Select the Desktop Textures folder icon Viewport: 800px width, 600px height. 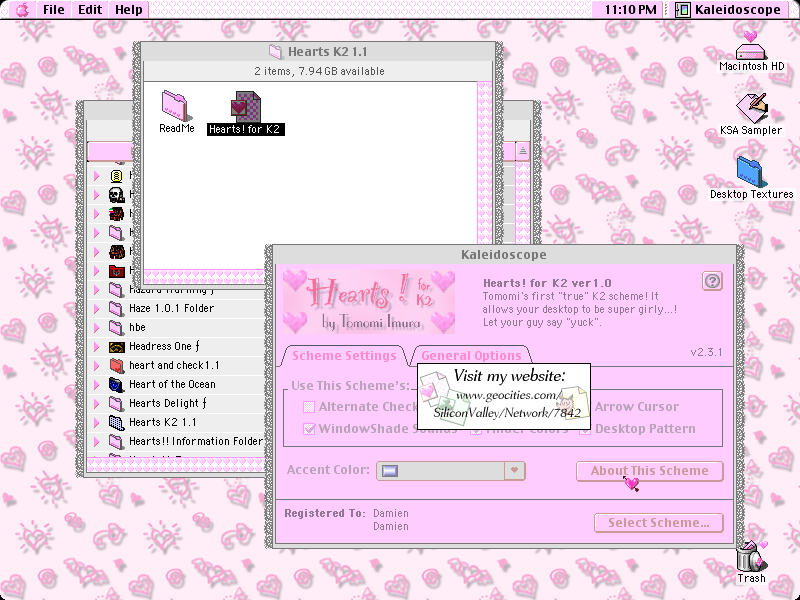750,172
